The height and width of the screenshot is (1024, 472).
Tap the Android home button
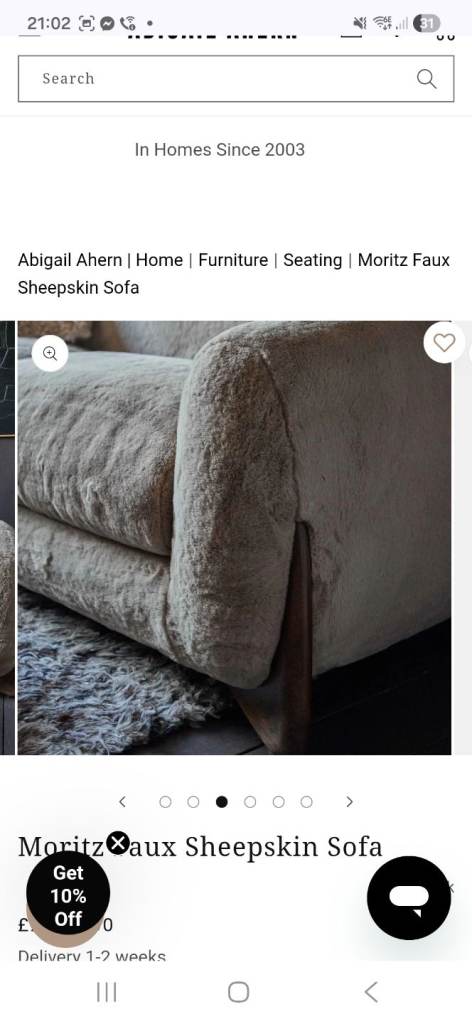(238, 992)
